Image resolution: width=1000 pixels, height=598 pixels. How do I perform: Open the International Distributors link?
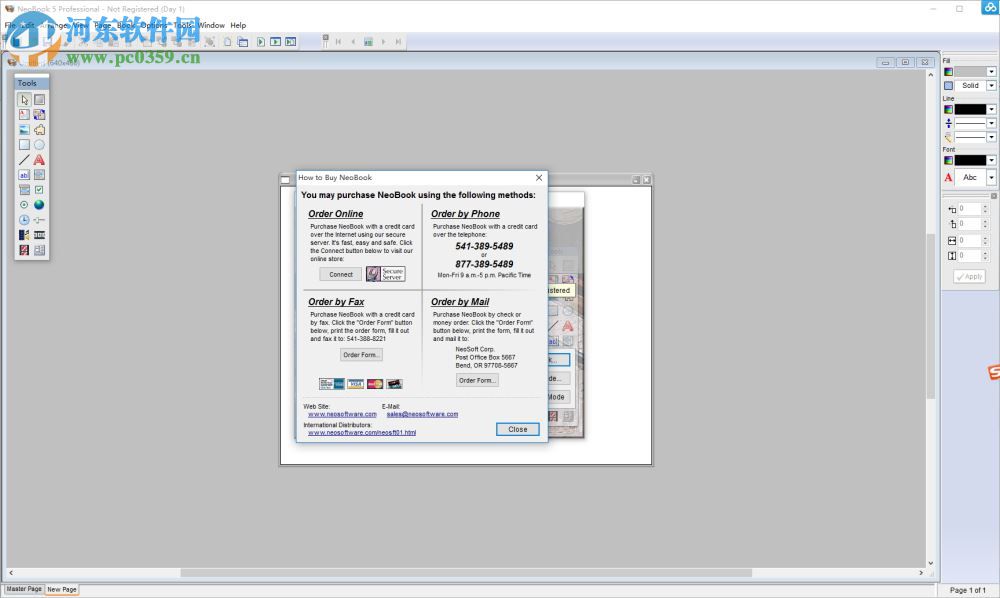click(362, 433)
